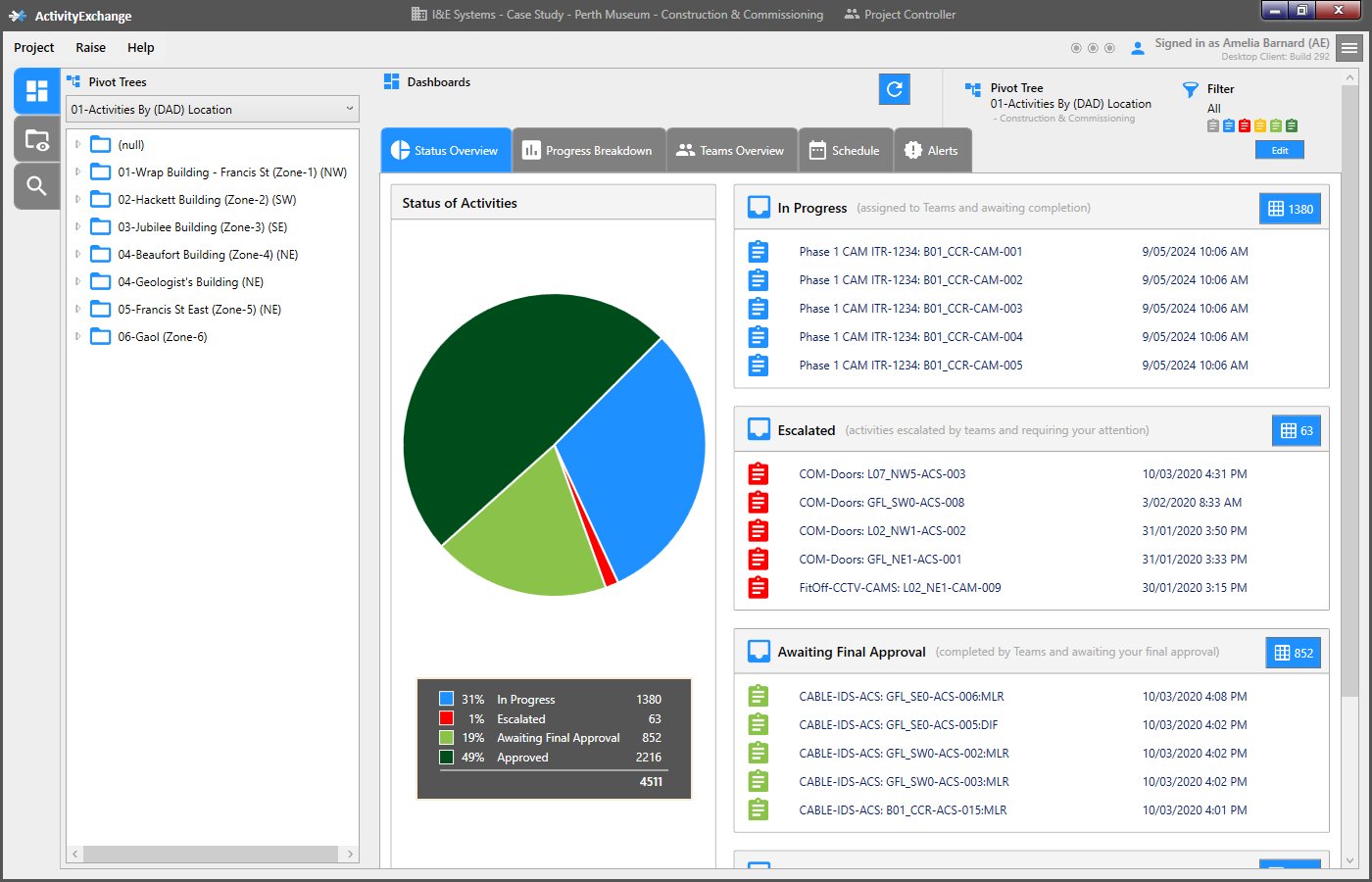Open Phase 1 CAM ITR-1234: B01_CCR-CAM-003 activity
1372x882 pixels.
pyautogui.click(x=910, y=309)
